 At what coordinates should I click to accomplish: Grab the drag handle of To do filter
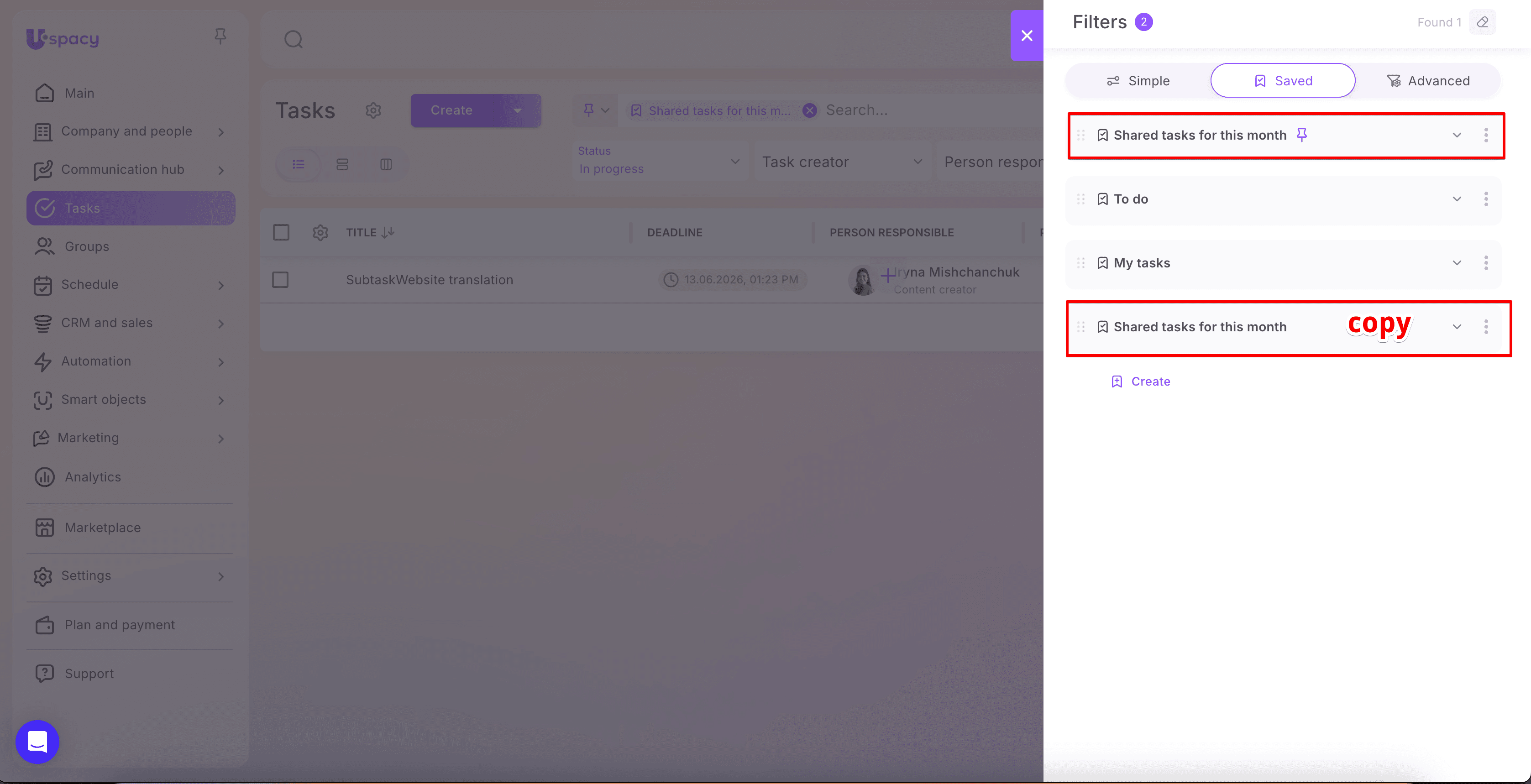pos(1081,199)
